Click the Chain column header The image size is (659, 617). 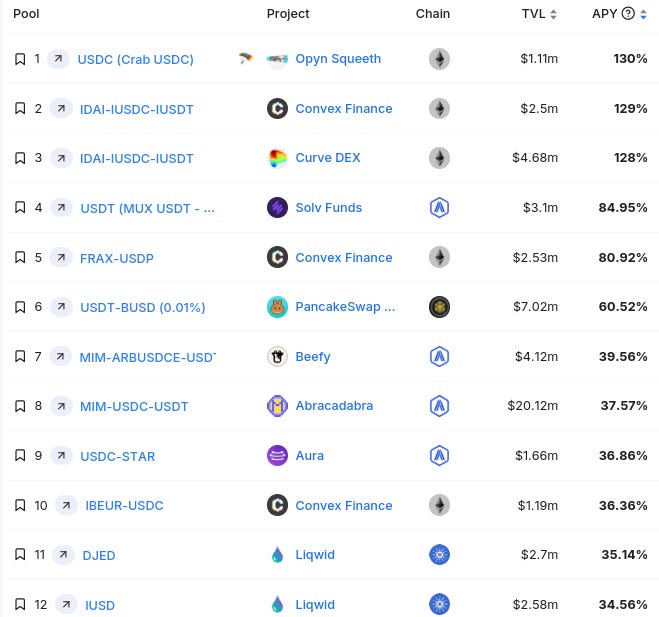(433, 13)
